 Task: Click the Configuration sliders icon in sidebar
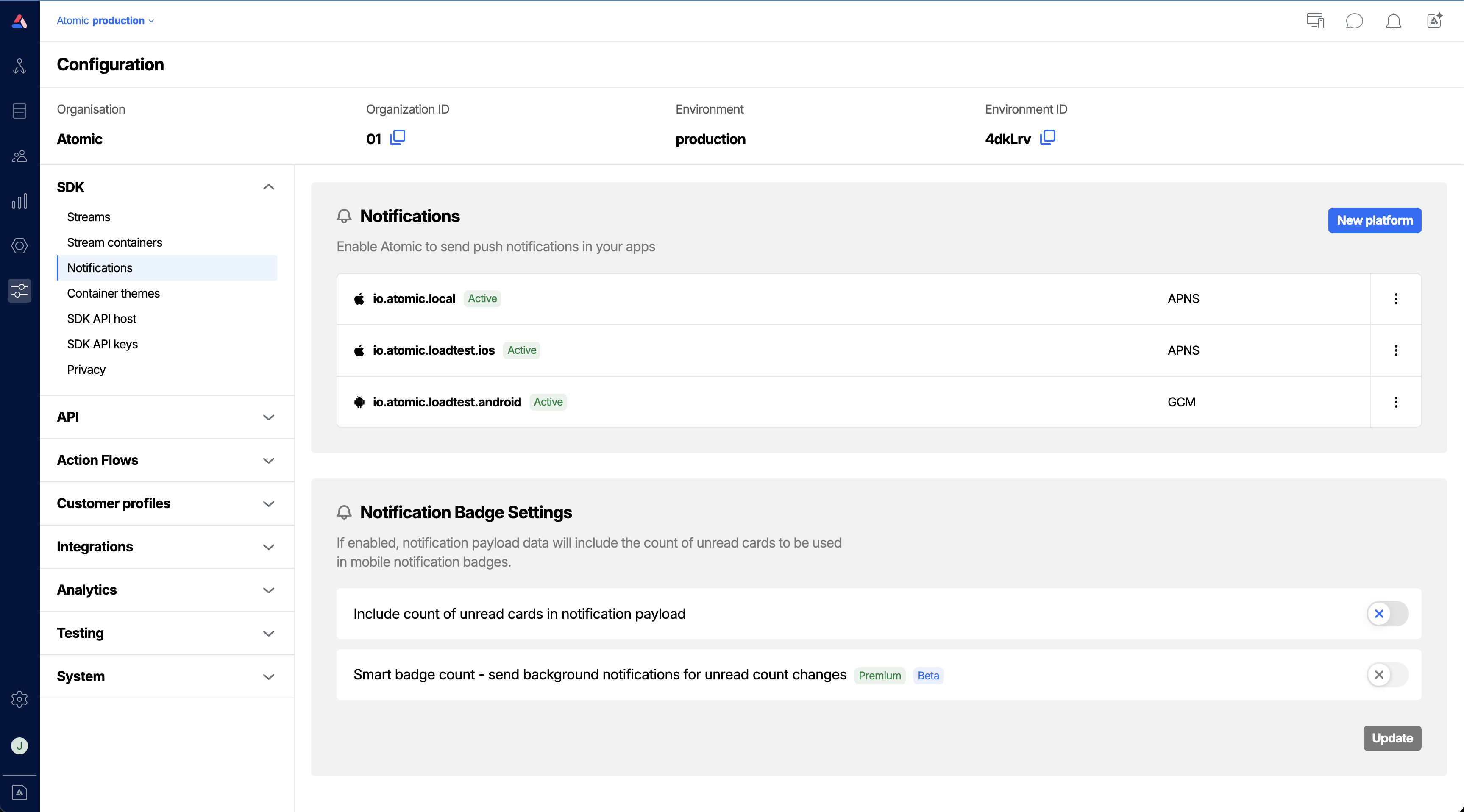coord(19,290)
